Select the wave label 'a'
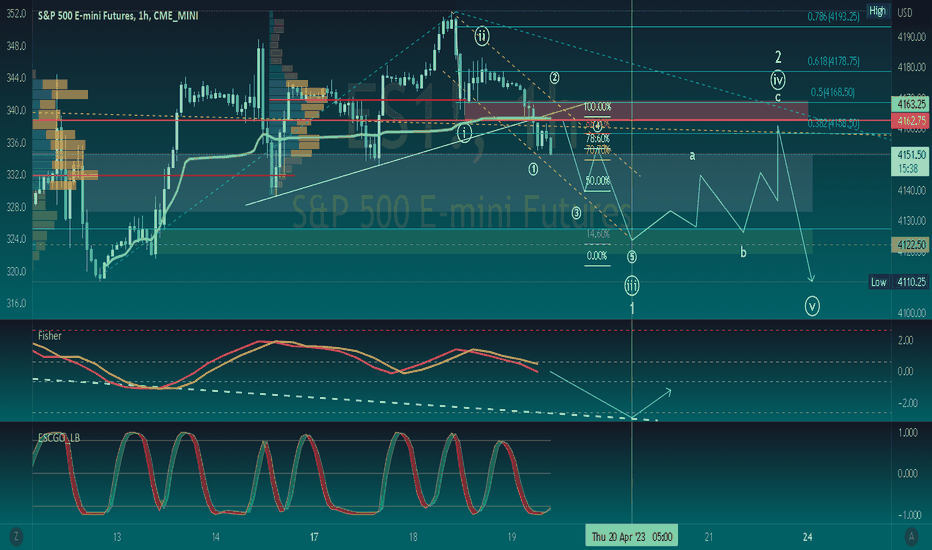The width and height of the screenshot is (932, 550). pyautogui.click(x=692, y=156)
